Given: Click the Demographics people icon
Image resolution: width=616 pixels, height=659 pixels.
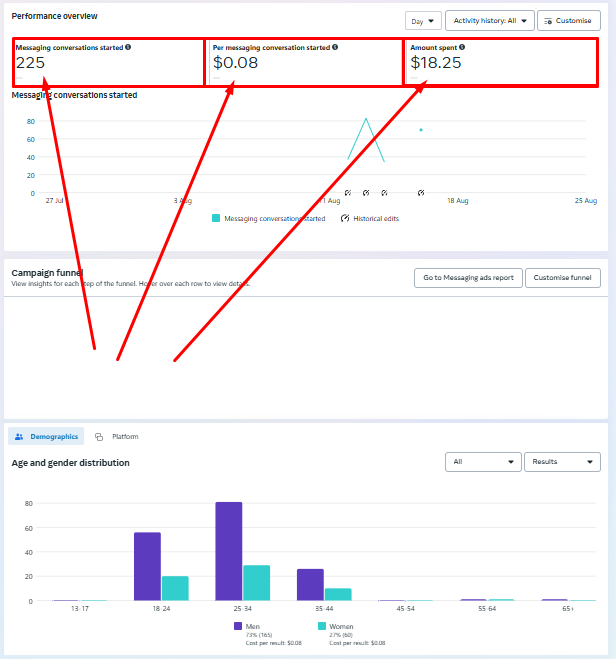Looking at the screenshot, I should (19, 437).
